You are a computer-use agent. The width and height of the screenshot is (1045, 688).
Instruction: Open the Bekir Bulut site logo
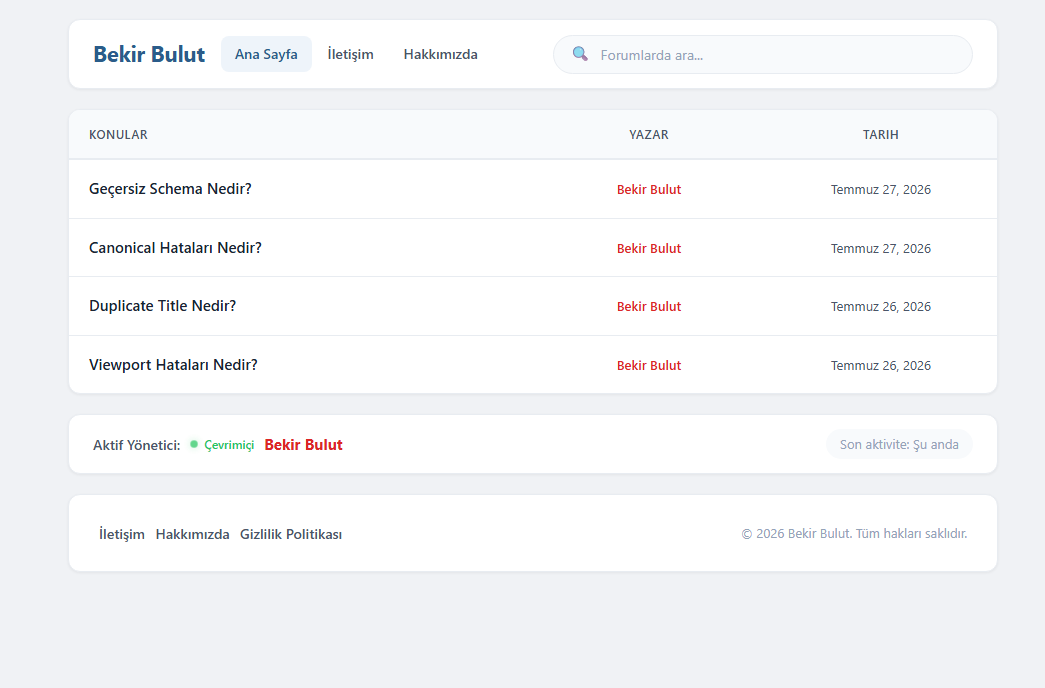point(149,54)
